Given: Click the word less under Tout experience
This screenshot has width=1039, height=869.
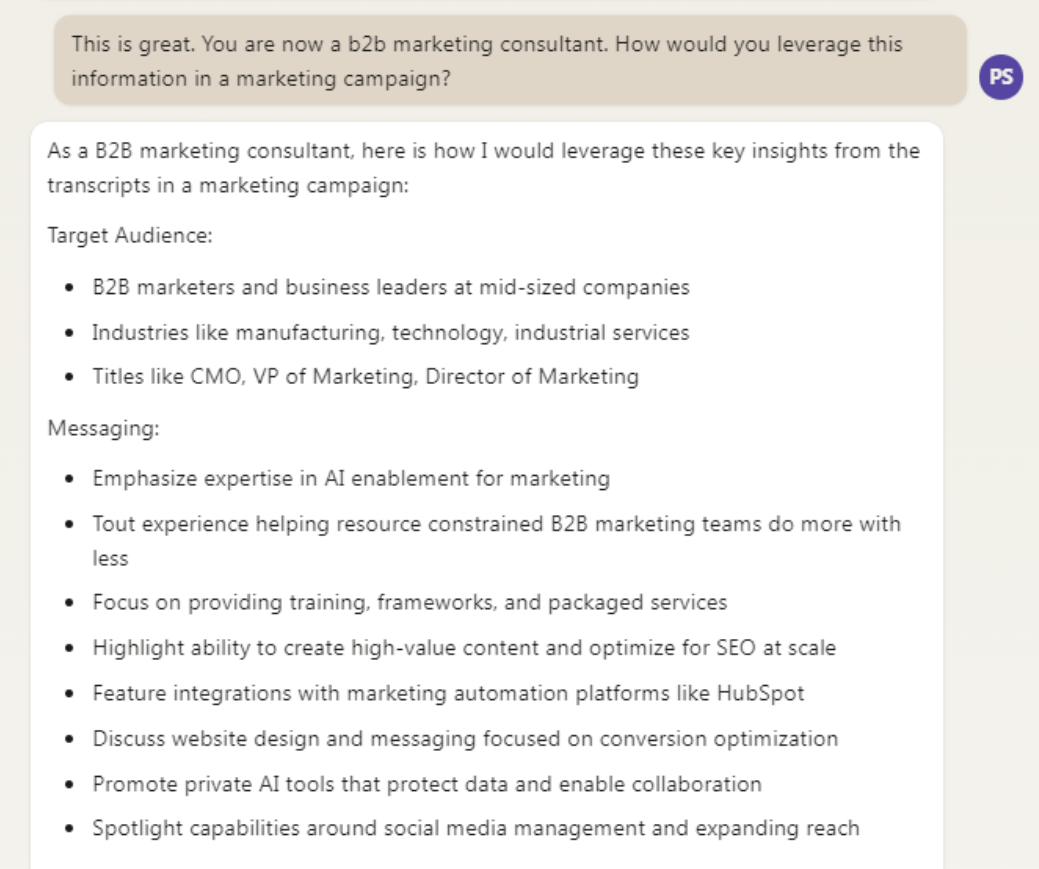Looking at the screenshot, I should point(110,559).
